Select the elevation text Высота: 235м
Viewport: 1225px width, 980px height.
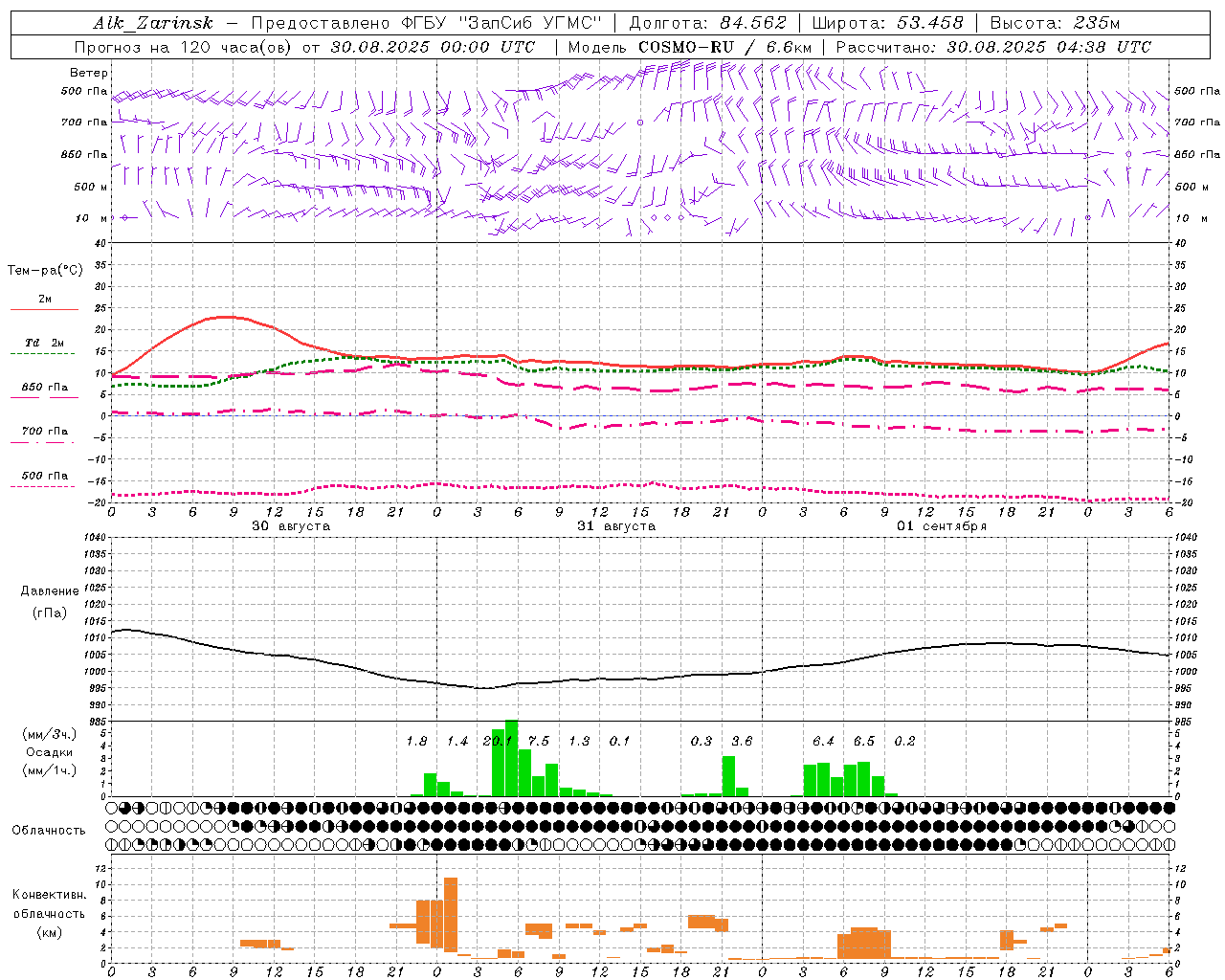[x=1055, y=23]
